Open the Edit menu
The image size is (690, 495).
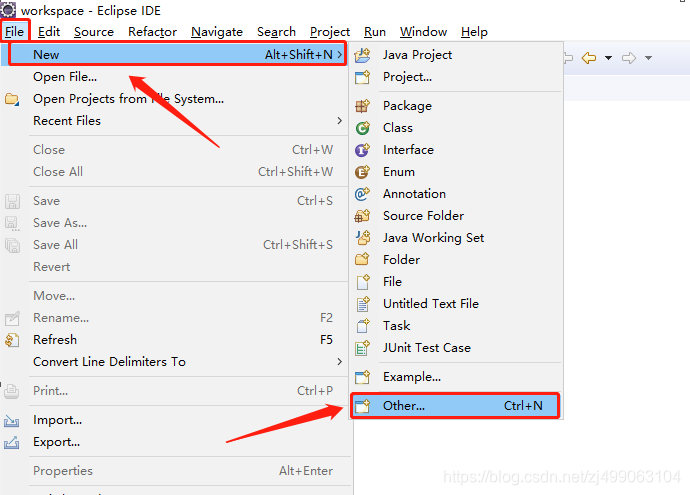coord(49,32)
